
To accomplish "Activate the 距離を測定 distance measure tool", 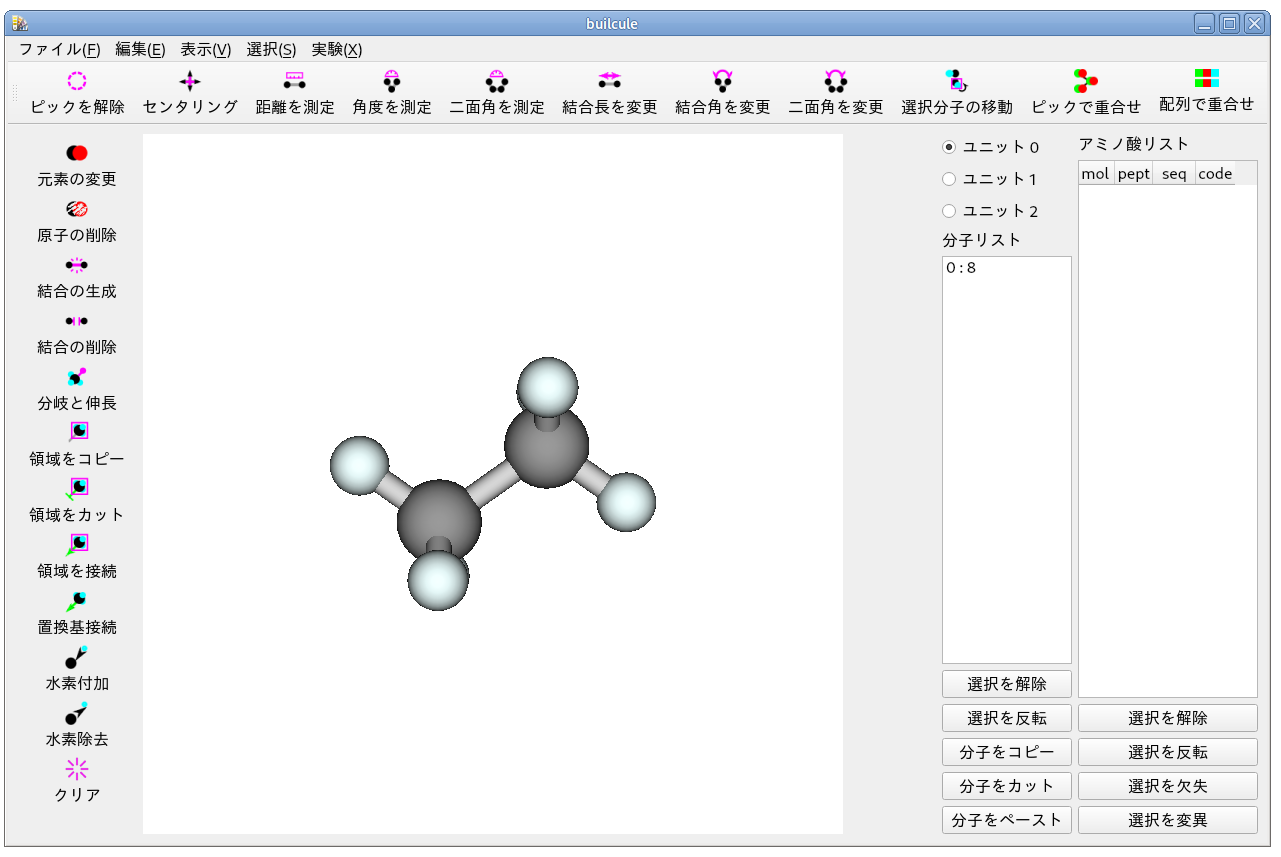I will point(294,82).
